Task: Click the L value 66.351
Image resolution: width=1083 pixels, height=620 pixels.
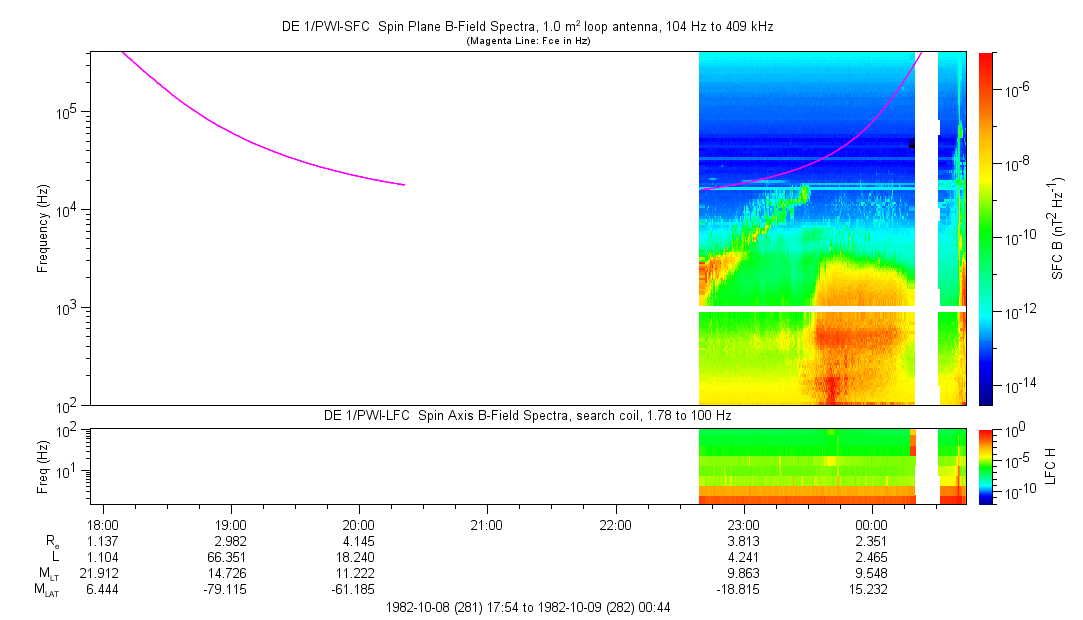Action: [231, 557]
